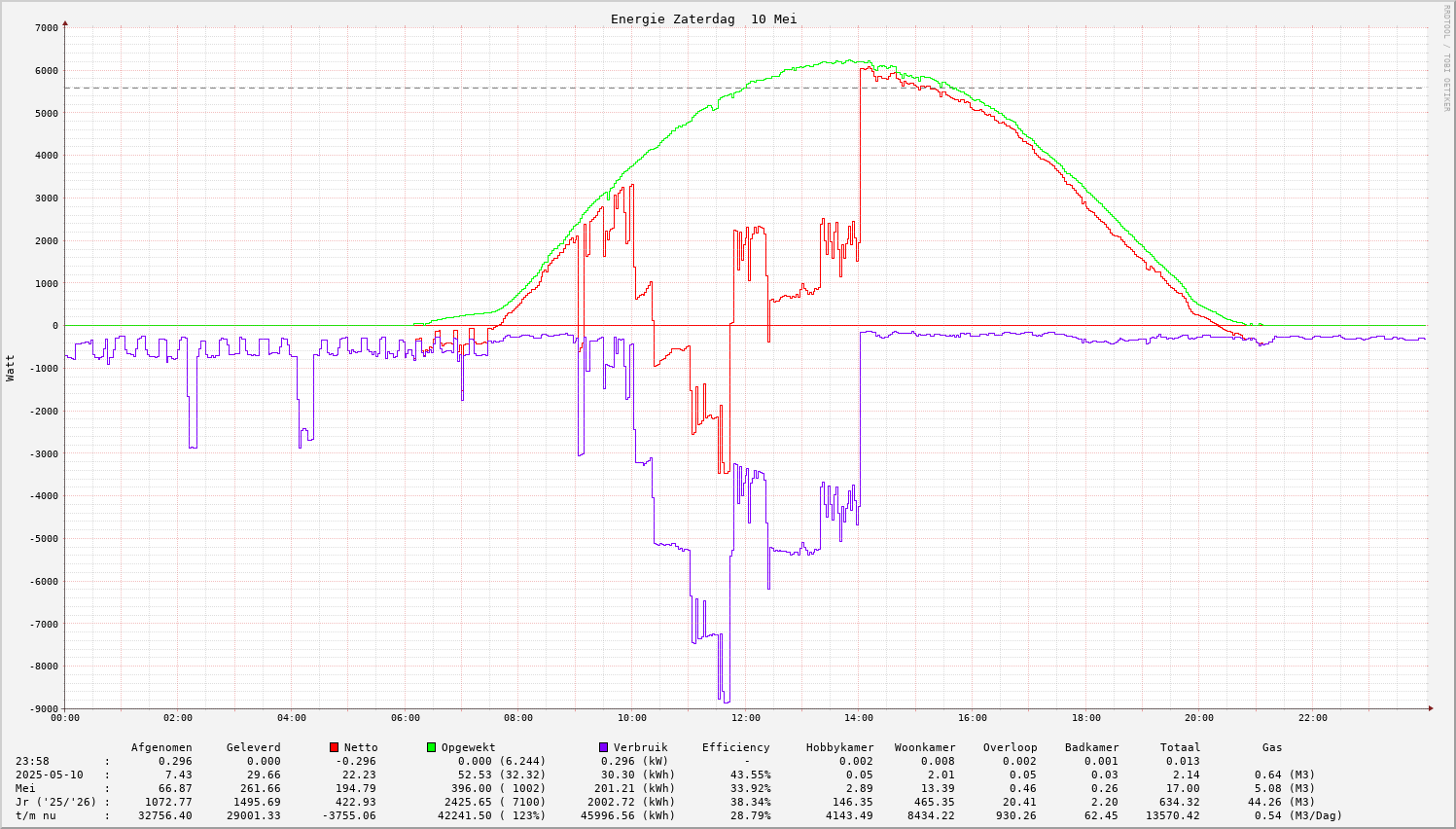Click the Efficiency column header
This screenshot has height=829, width=1456.
(x=735, y=747)
